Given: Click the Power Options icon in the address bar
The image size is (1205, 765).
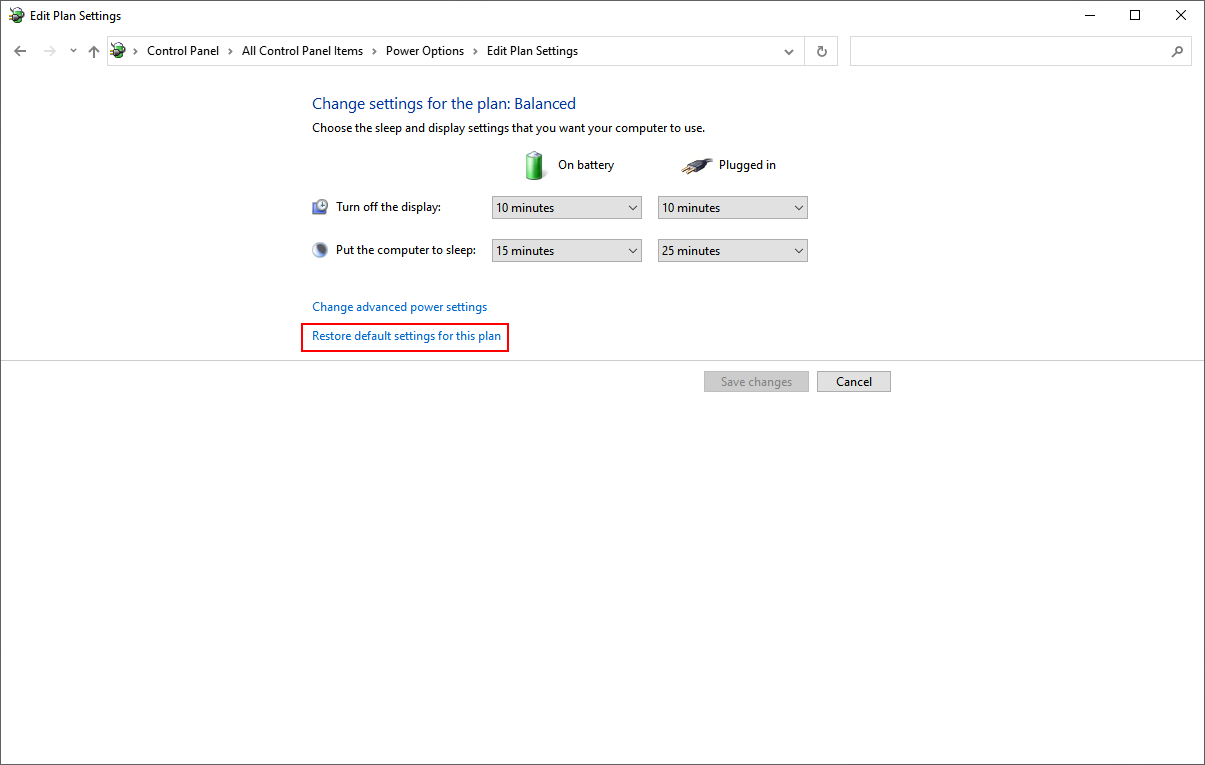Looking at the screenshot, I should point(117,50).
